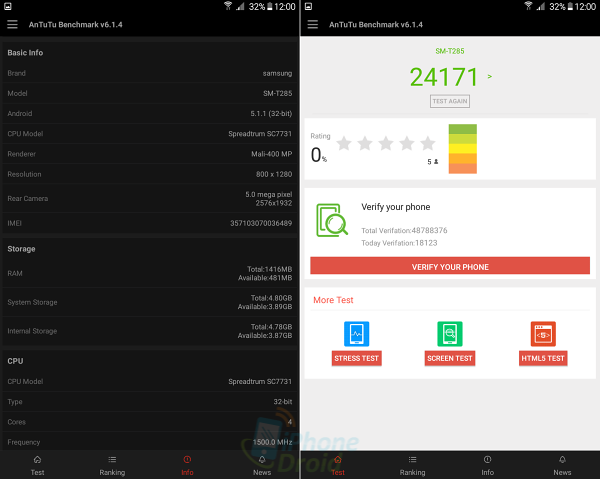Tap the Frequency 1500.0 MHz row
The height and width of the screenshot is (479, 600).
(x=150, y=442)
